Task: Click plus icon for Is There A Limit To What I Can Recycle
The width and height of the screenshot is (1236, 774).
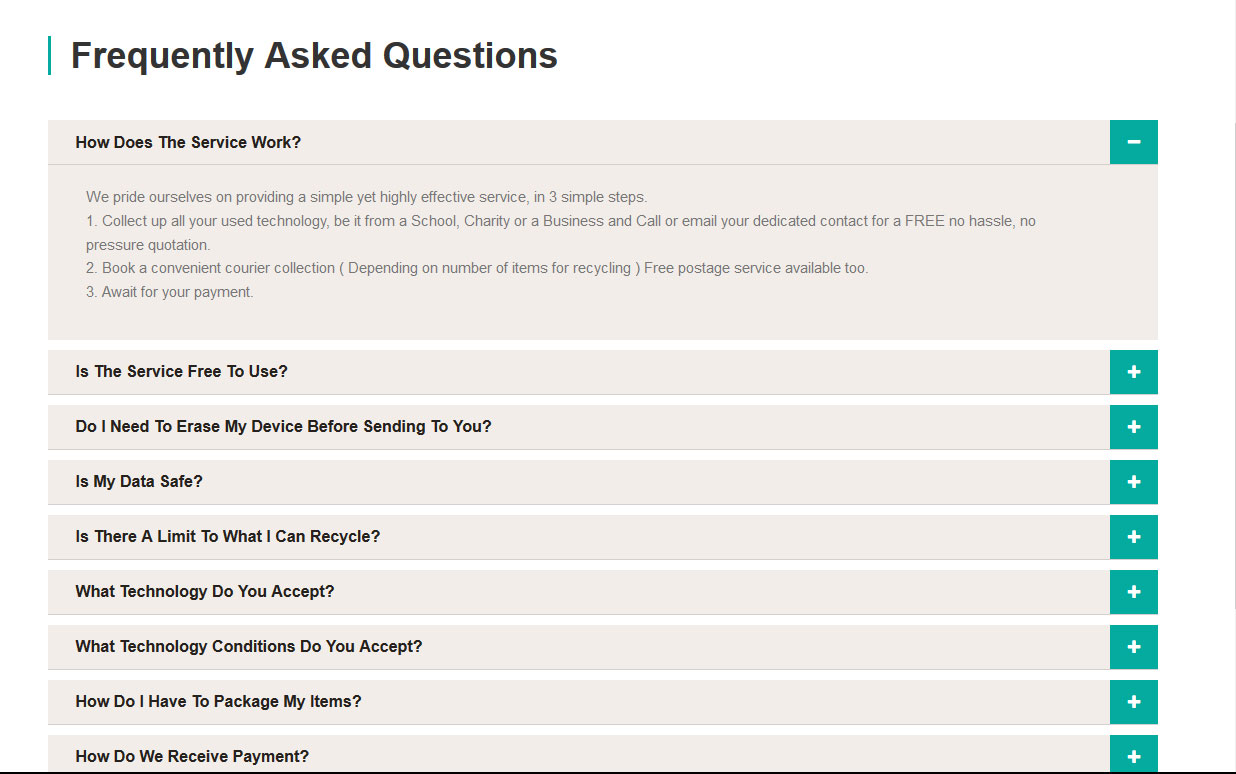Action: (1133, 537)
